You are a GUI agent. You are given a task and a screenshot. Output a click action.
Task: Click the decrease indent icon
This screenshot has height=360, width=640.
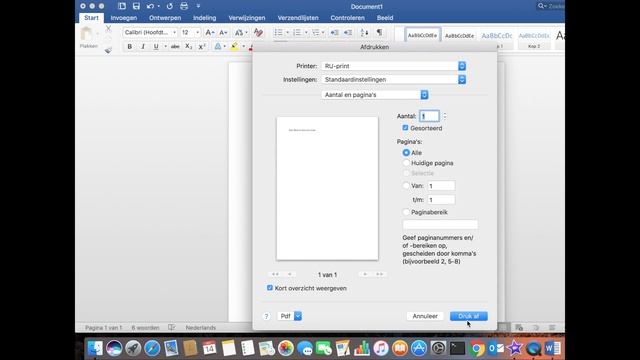334,32
